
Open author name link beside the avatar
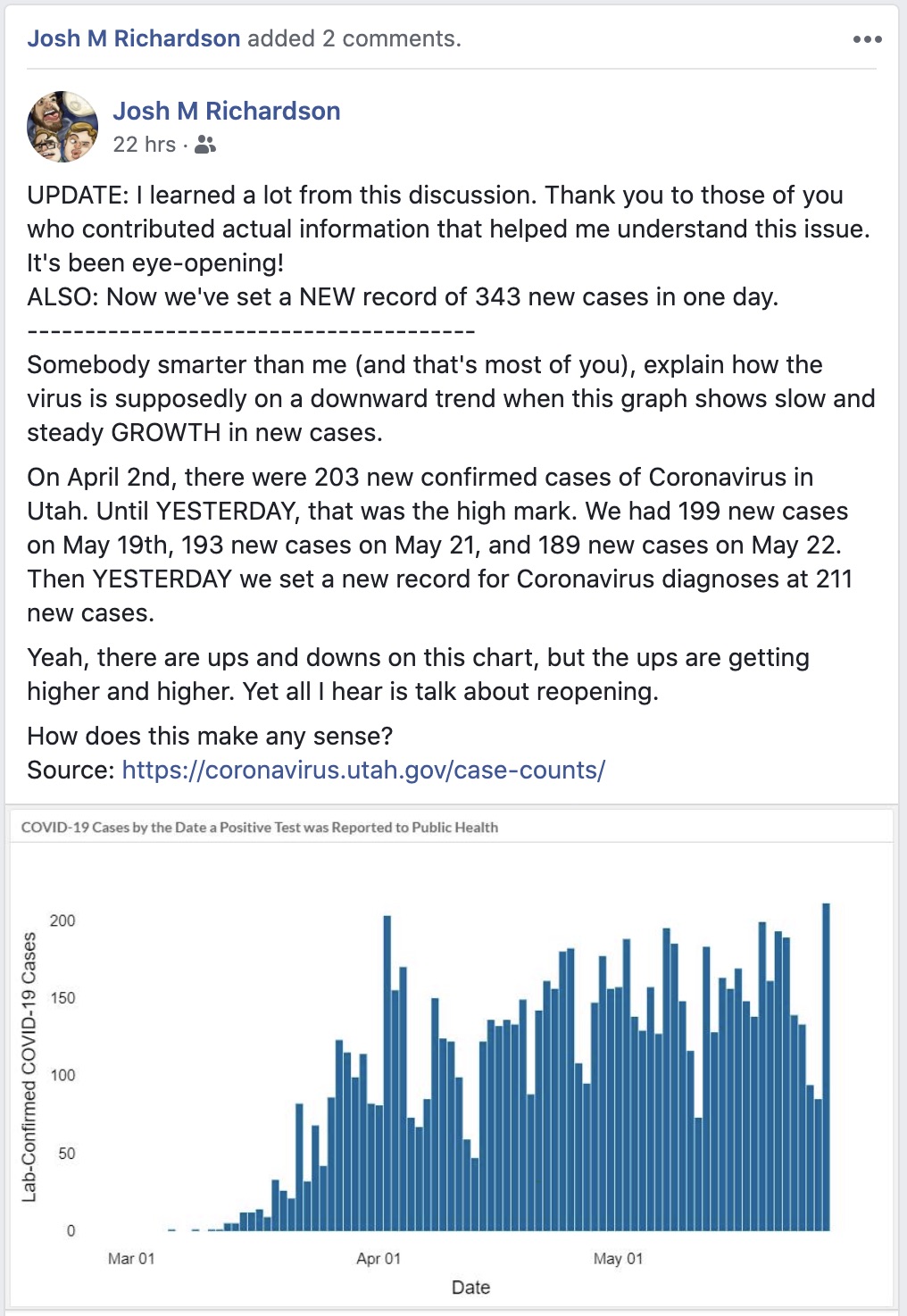click(x=227, y=111)
